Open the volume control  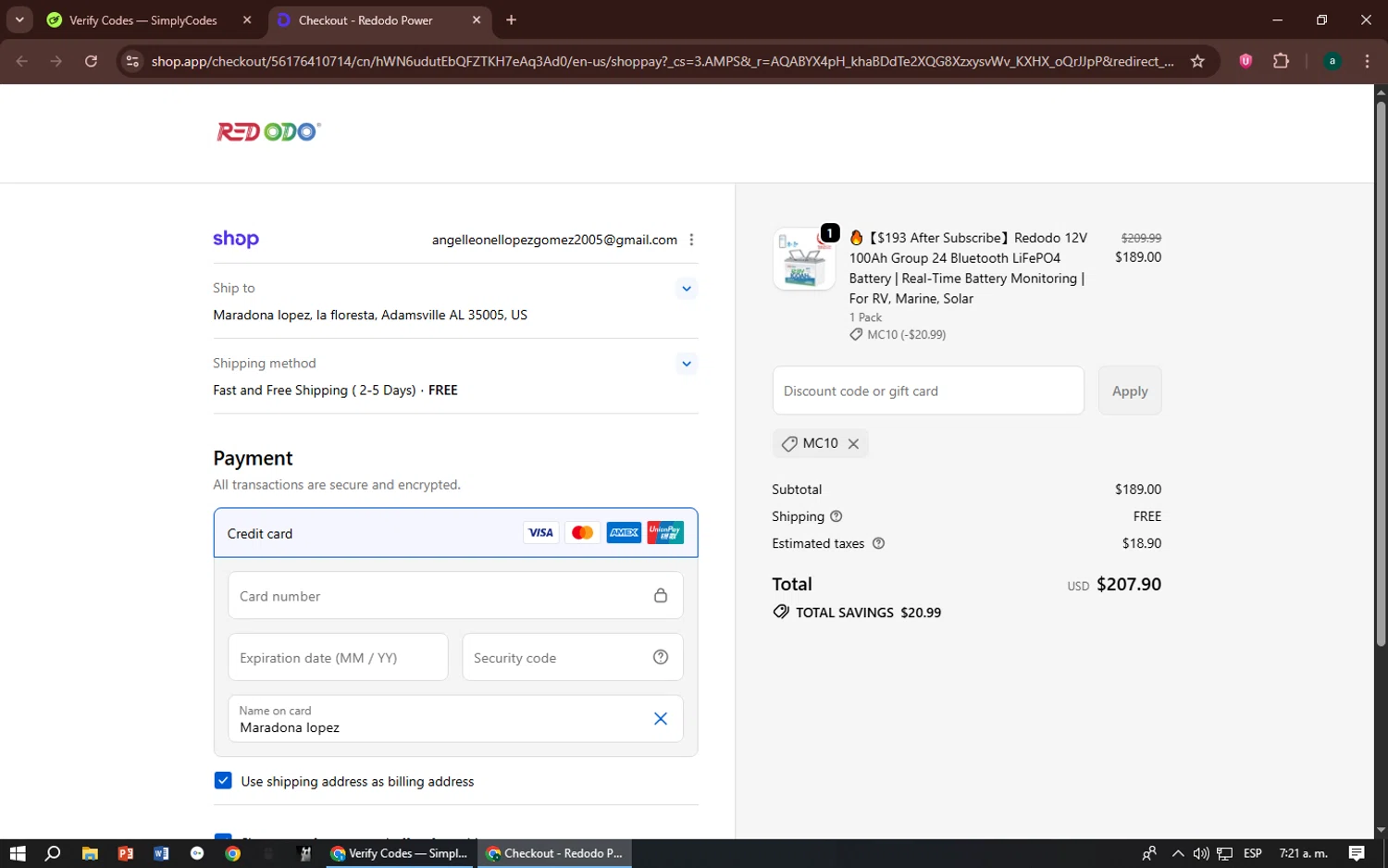tap(1201, 853)
